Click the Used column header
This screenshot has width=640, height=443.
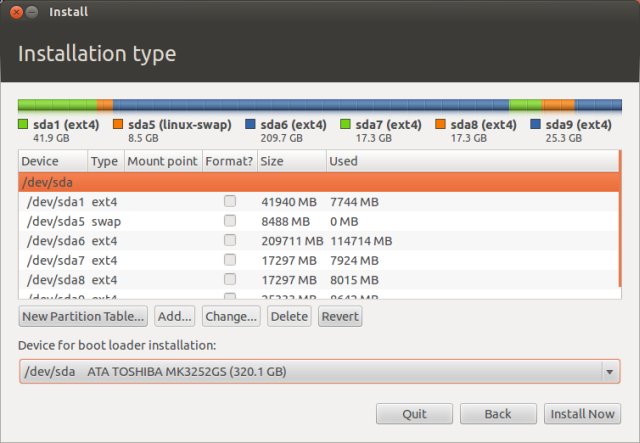[x=472, y=161]
